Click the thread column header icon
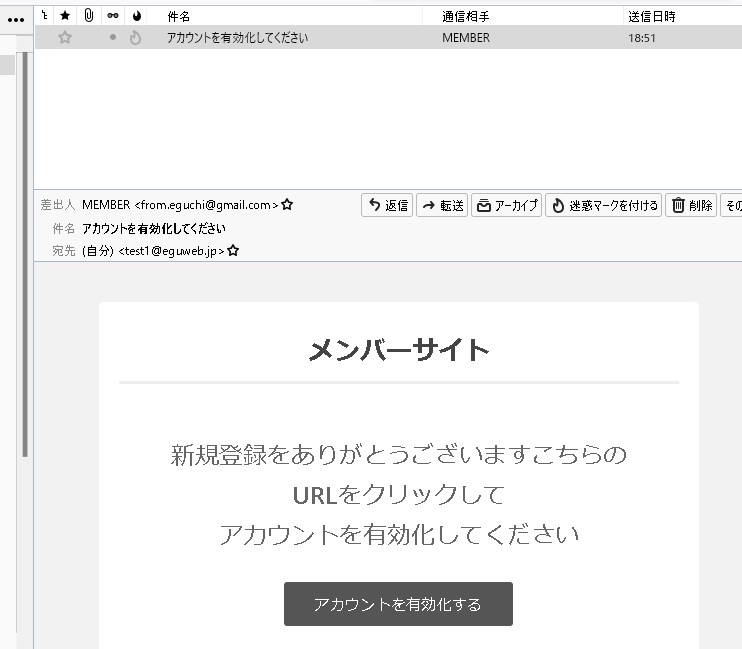This screenshot has width=742, height=649. [x=44, y=16]
